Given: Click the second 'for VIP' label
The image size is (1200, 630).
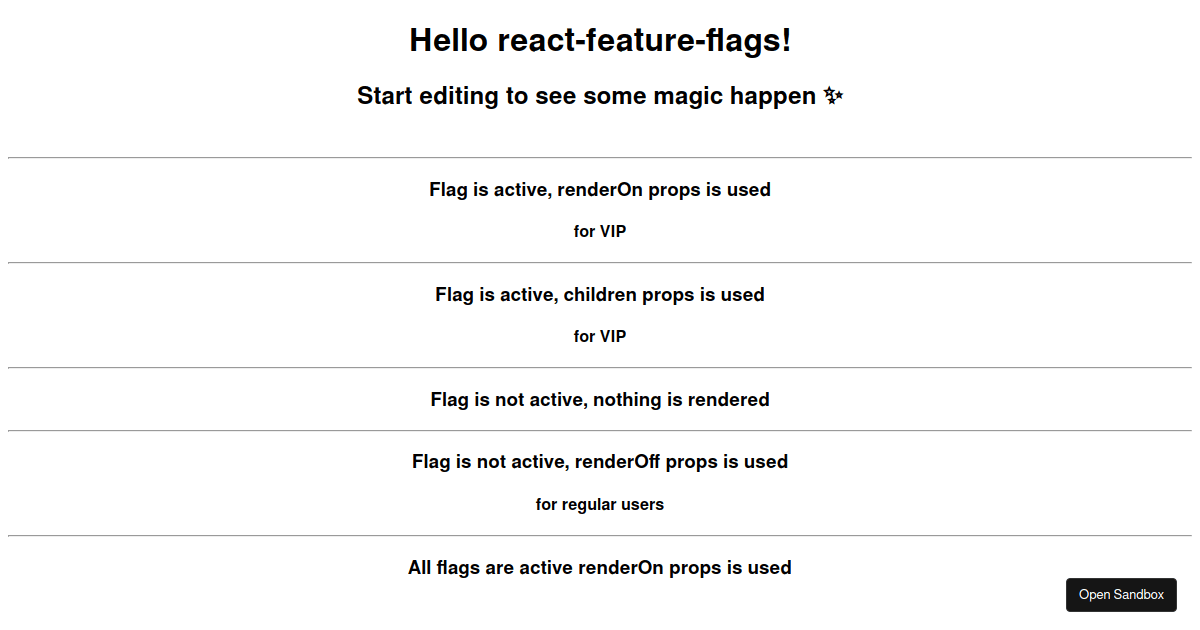Looking at the screenshot, I should tap(600, 336).
